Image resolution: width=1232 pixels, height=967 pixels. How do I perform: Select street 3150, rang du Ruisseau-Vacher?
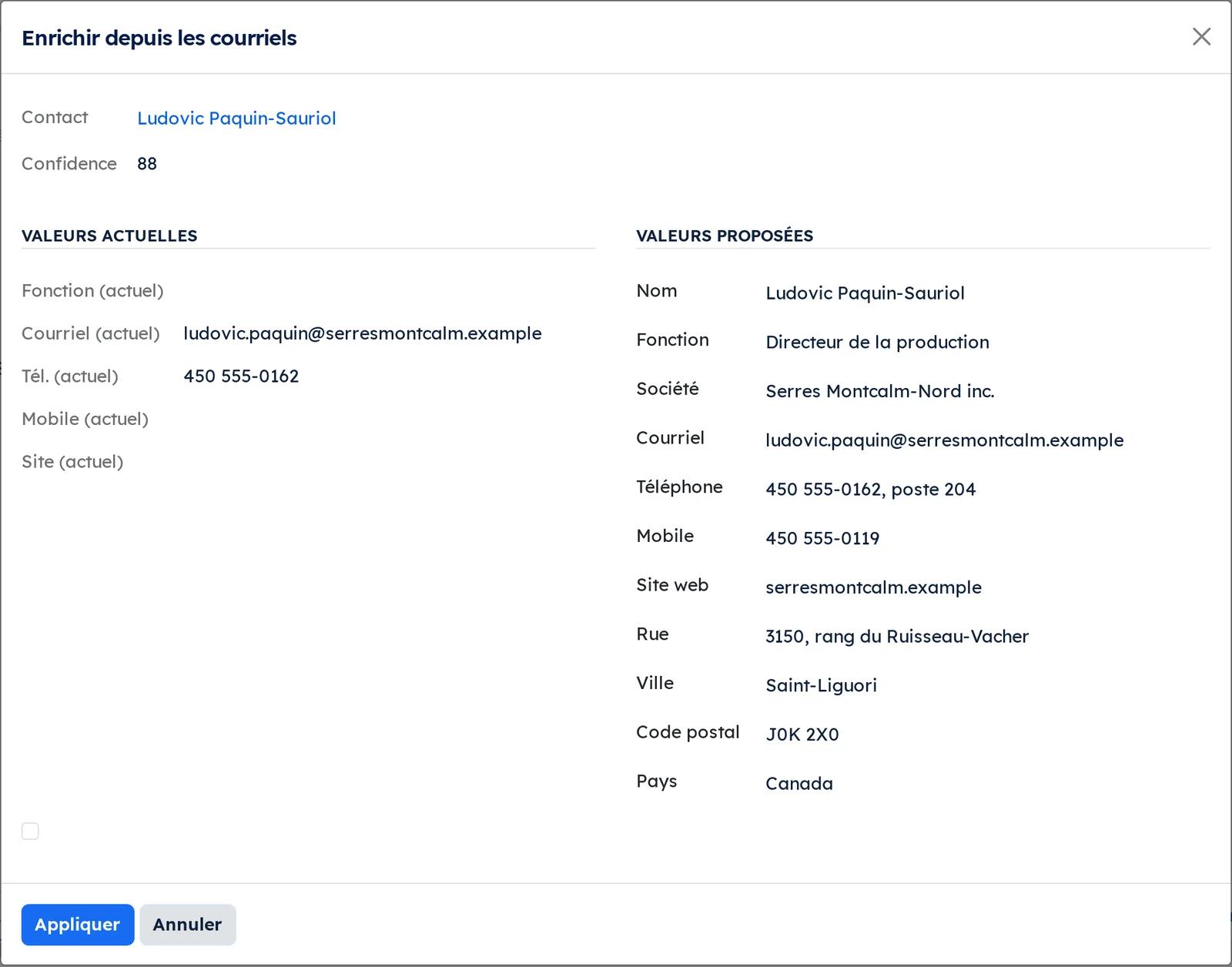897,637
